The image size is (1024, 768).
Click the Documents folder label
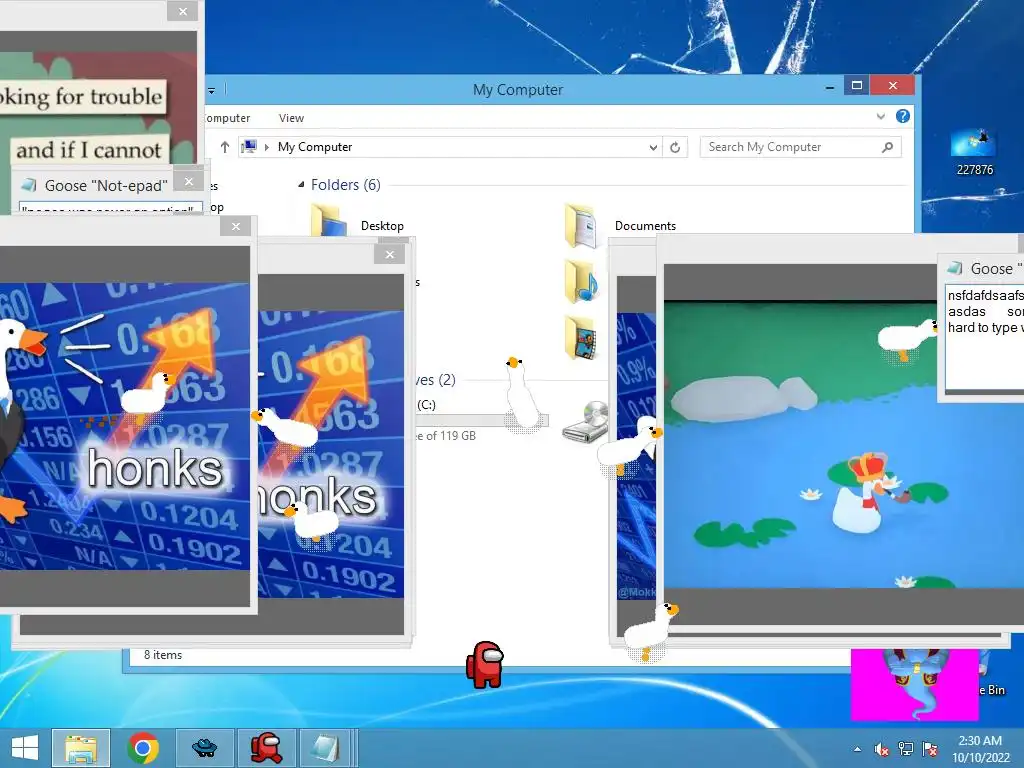(645, 226)
